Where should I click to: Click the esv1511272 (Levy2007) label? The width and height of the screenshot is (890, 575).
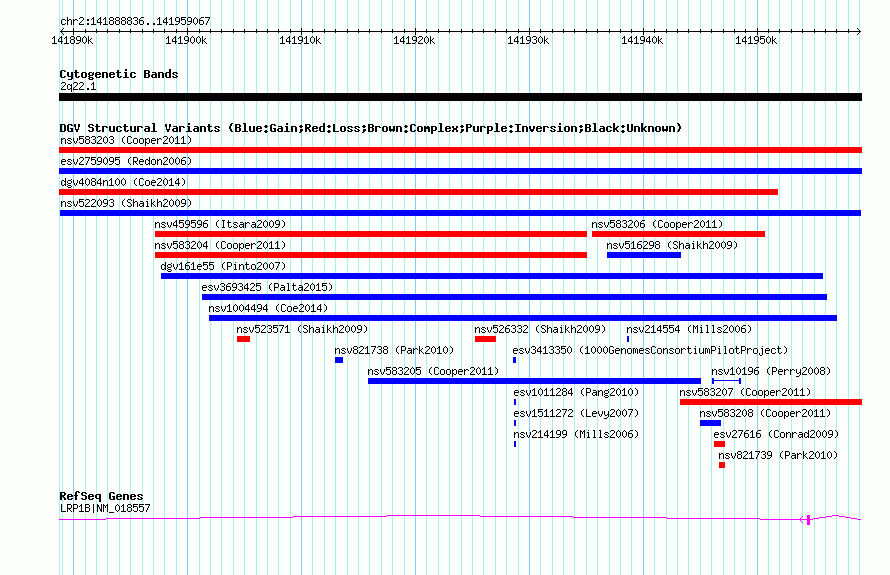(x=576, y=413)
